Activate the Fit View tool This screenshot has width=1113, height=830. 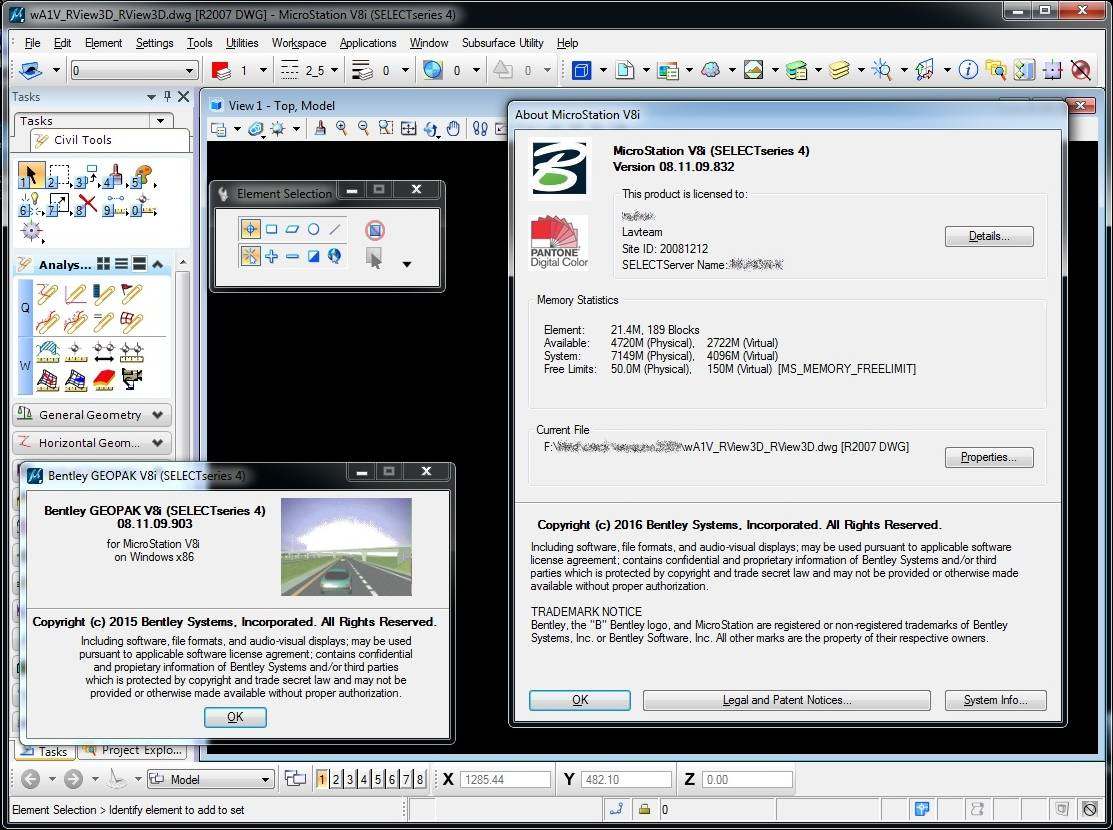click(408, 128)
